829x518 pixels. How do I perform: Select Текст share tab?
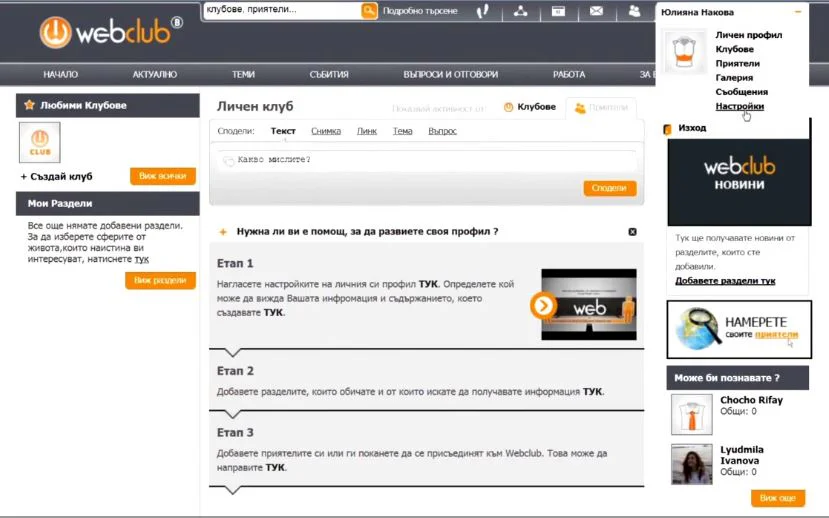click(283, 131)
